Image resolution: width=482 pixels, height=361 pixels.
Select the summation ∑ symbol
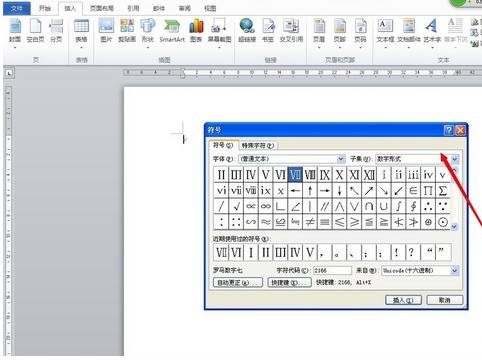coord(443,191)
